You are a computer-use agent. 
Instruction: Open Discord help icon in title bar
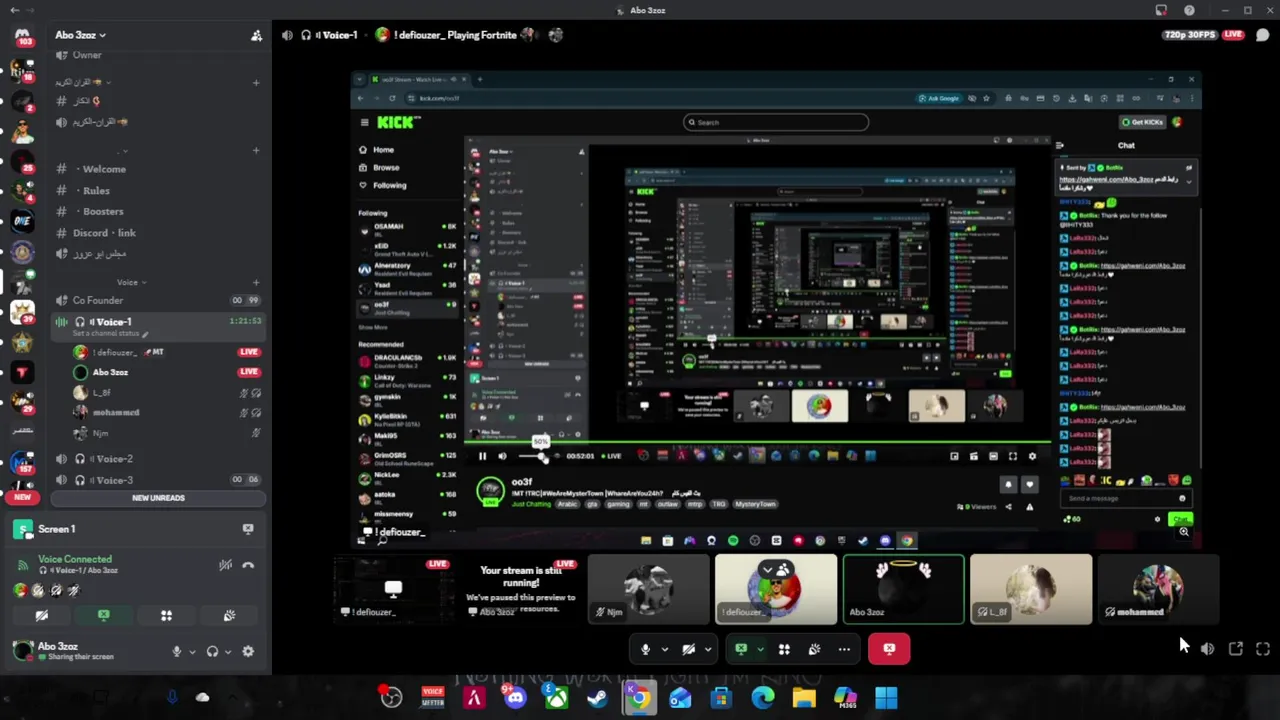(x=1189, y=10)
